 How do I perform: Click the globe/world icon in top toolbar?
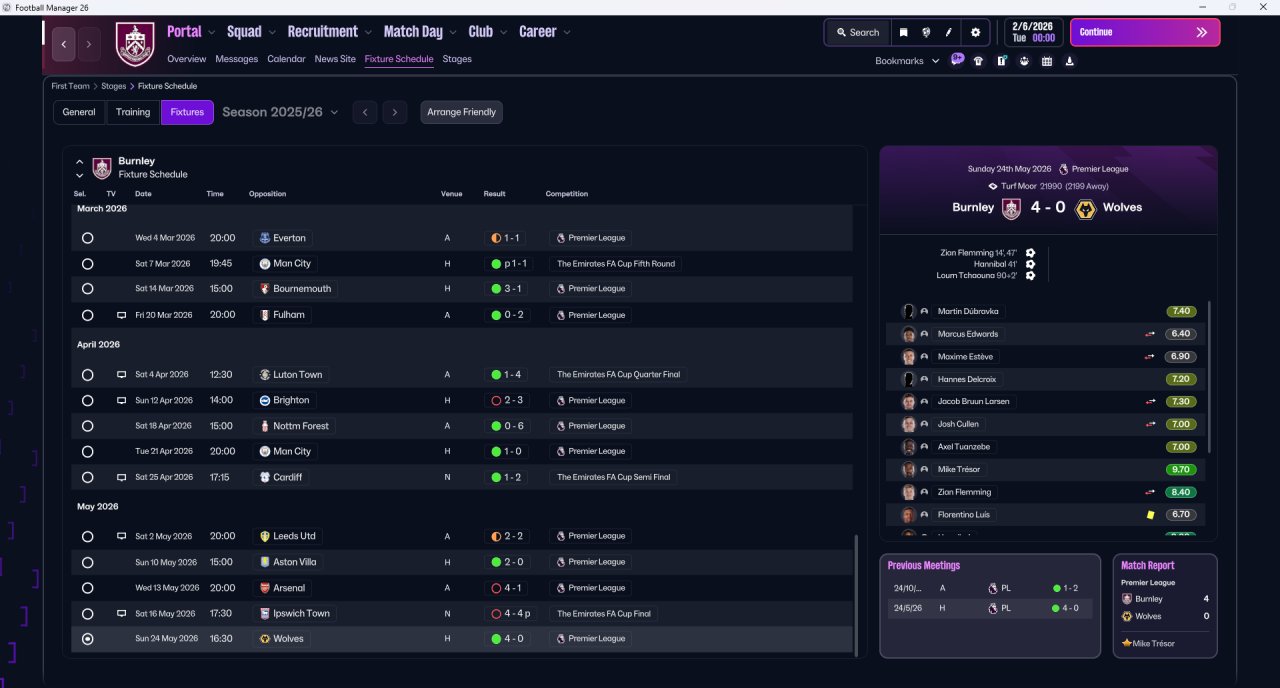926,32
